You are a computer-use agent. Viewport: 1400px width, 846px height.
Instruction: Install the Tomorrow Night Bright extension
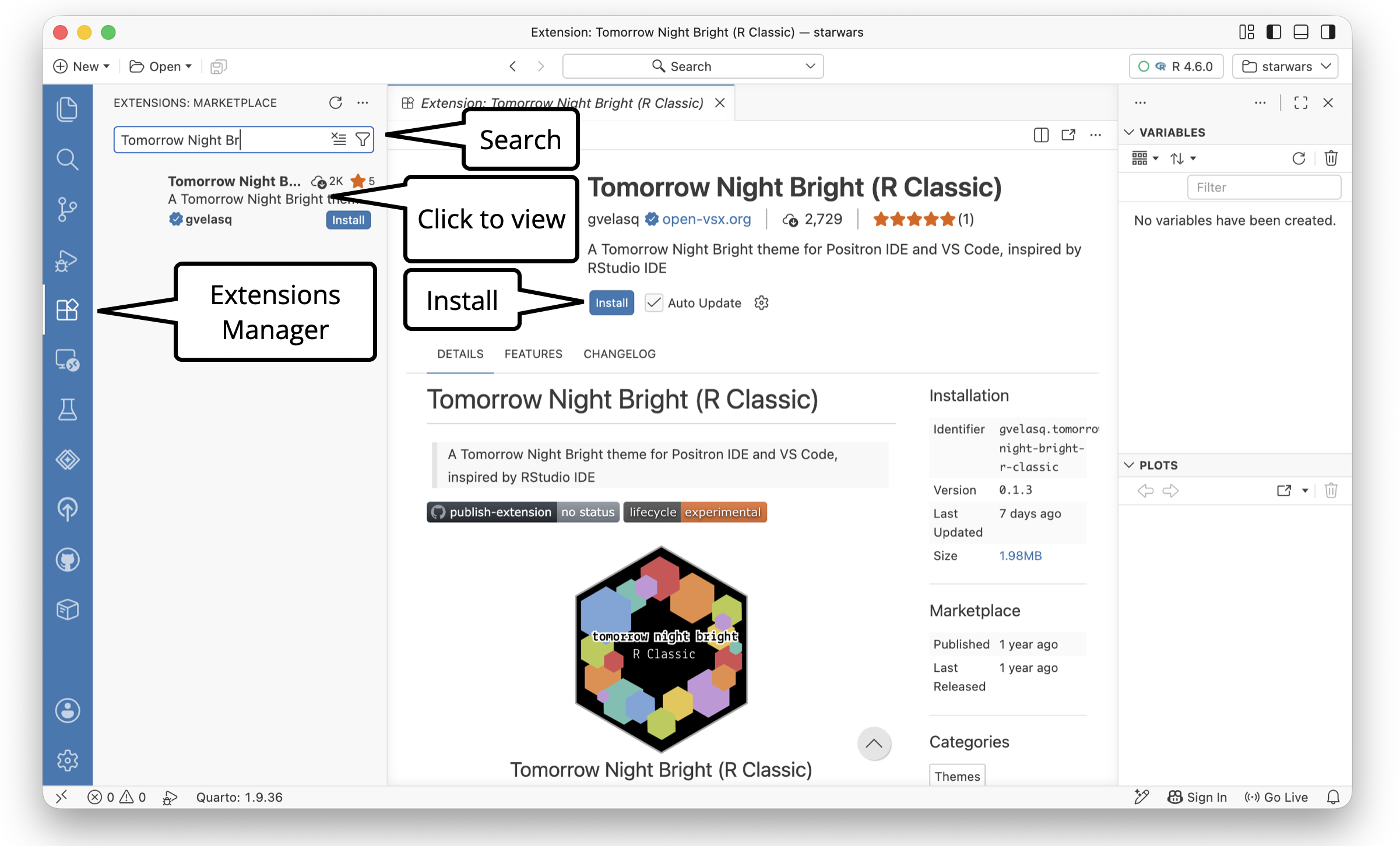pyautogui.click(x=611, y=303)
